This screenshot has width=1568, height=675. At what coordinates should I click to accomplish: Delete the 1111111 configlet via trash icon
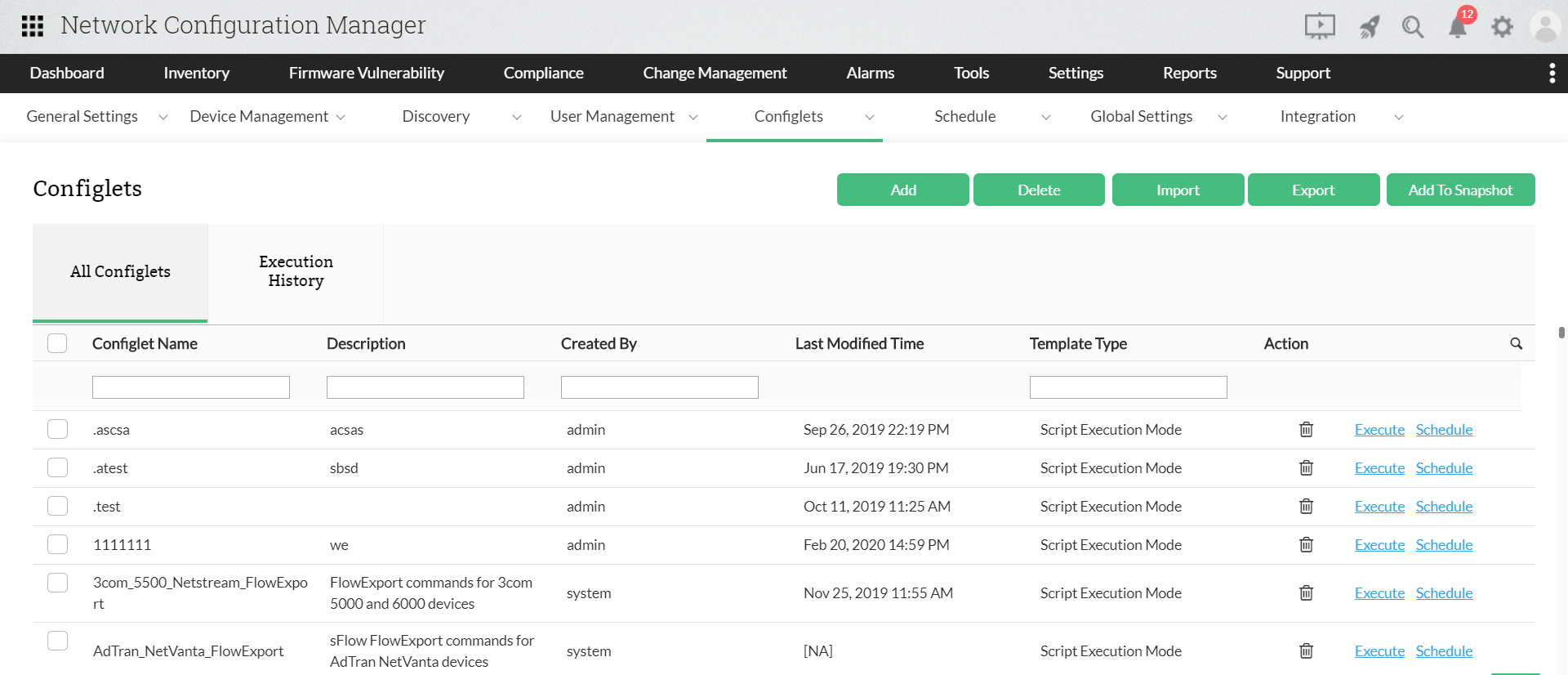coord(1307,544)
